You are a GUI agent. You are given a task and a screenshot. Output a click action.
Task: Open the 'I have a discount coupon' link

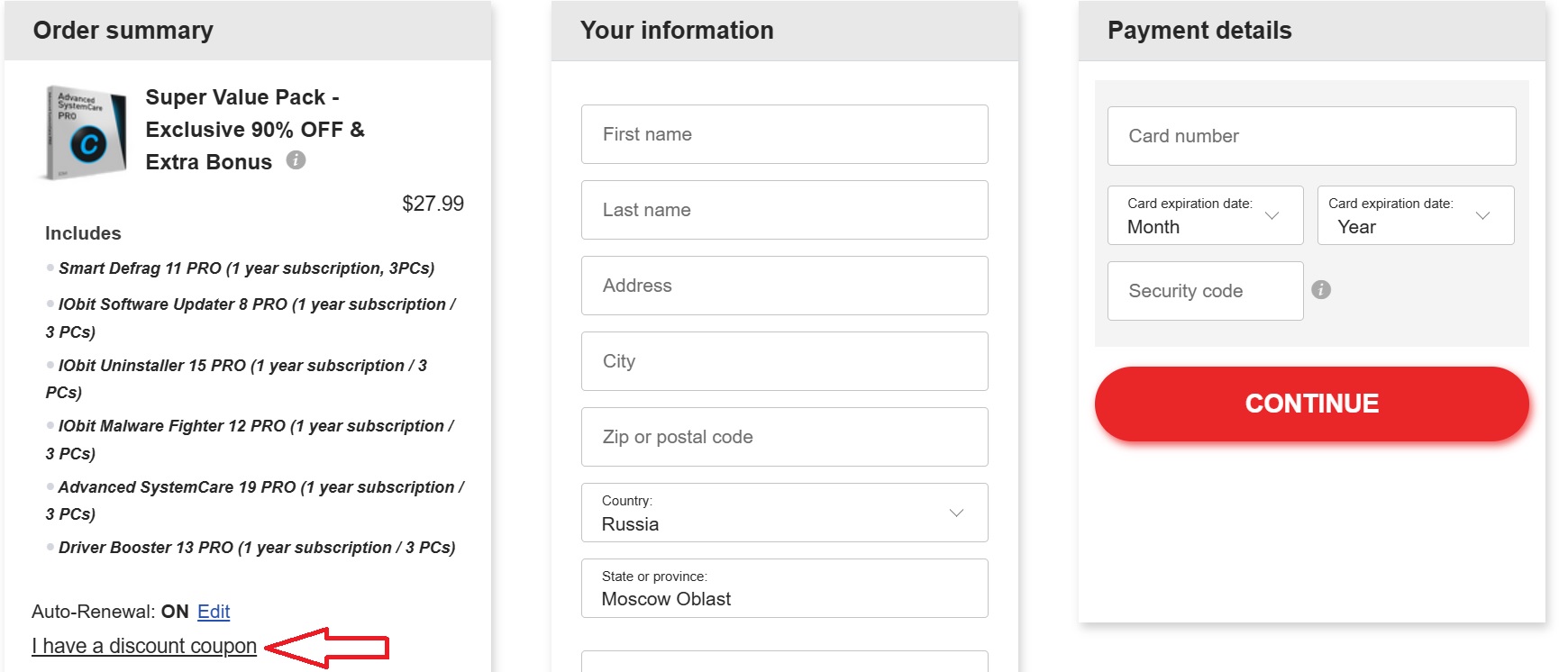[x=144, y=646]
